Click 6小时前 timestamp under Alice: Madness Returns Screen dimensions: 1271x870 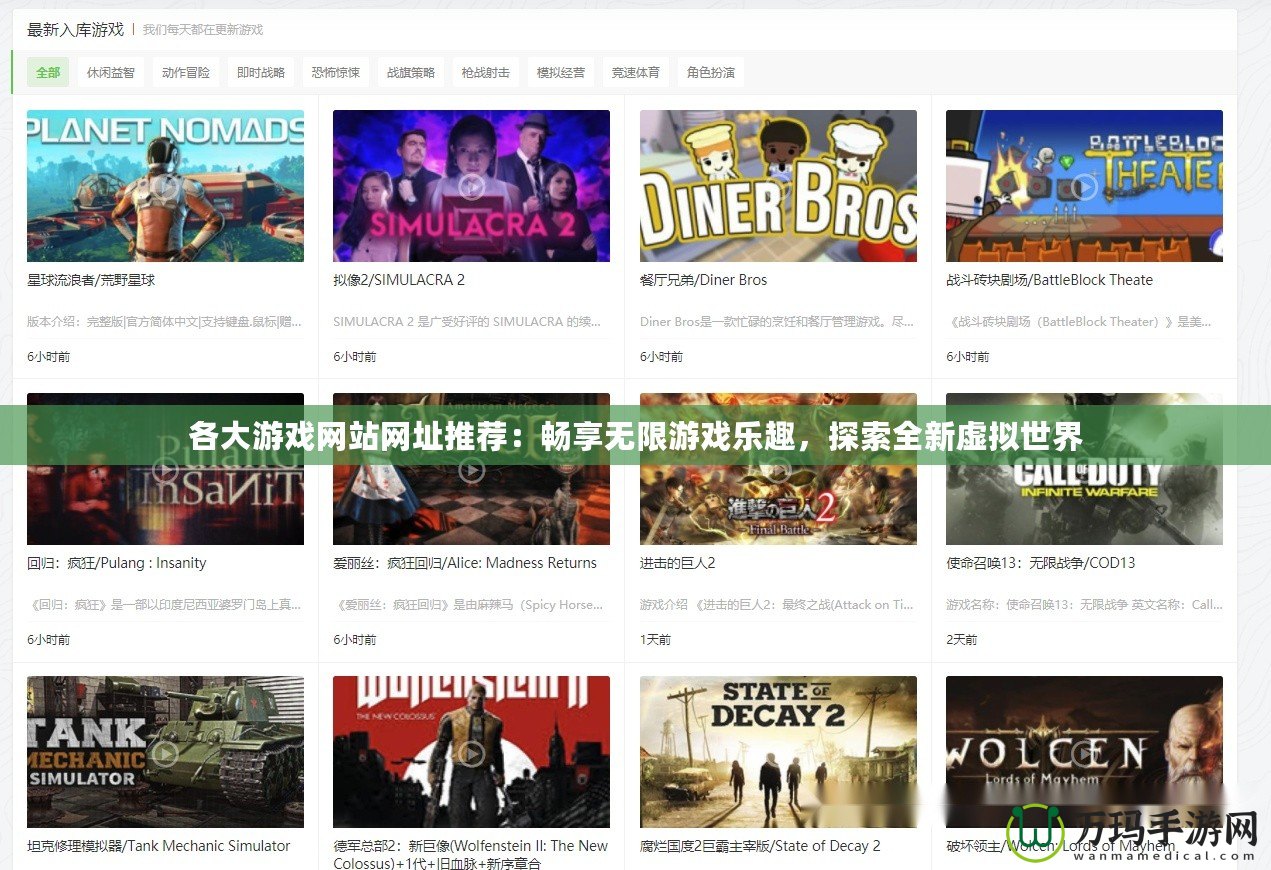click(354, 640)
